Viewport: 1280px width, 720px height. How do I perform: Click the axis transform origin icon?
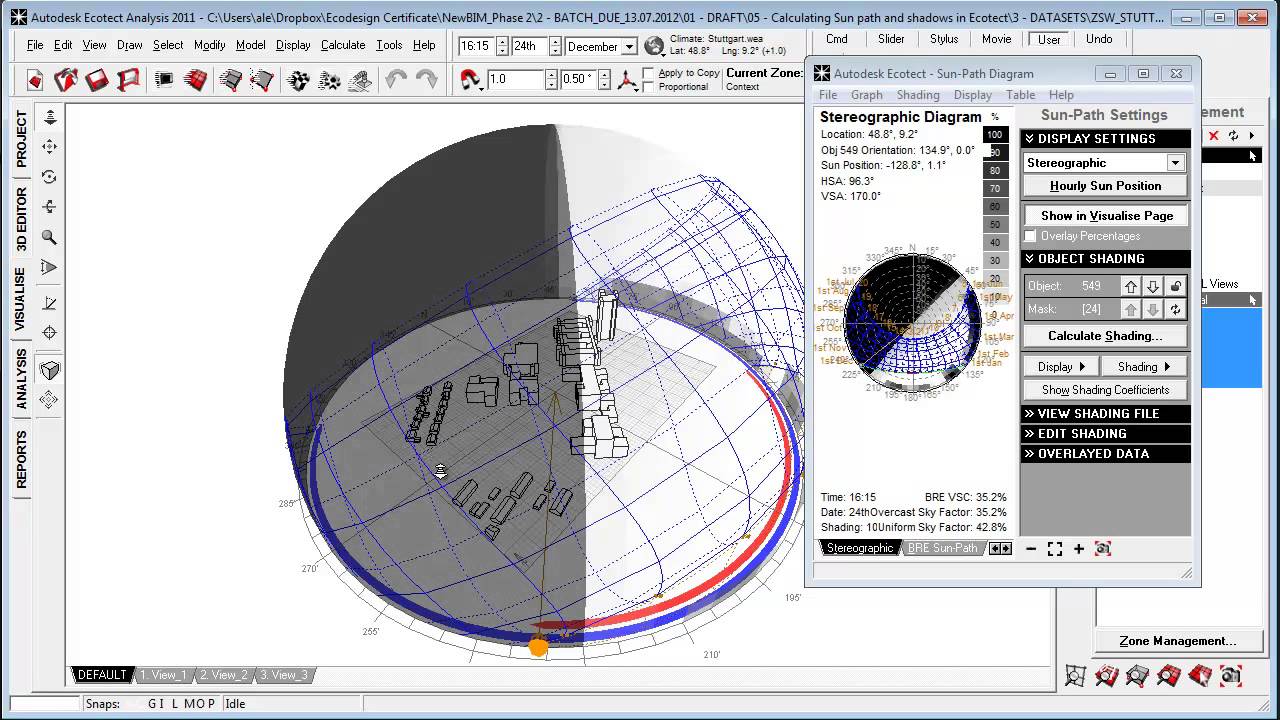(628, 80)
